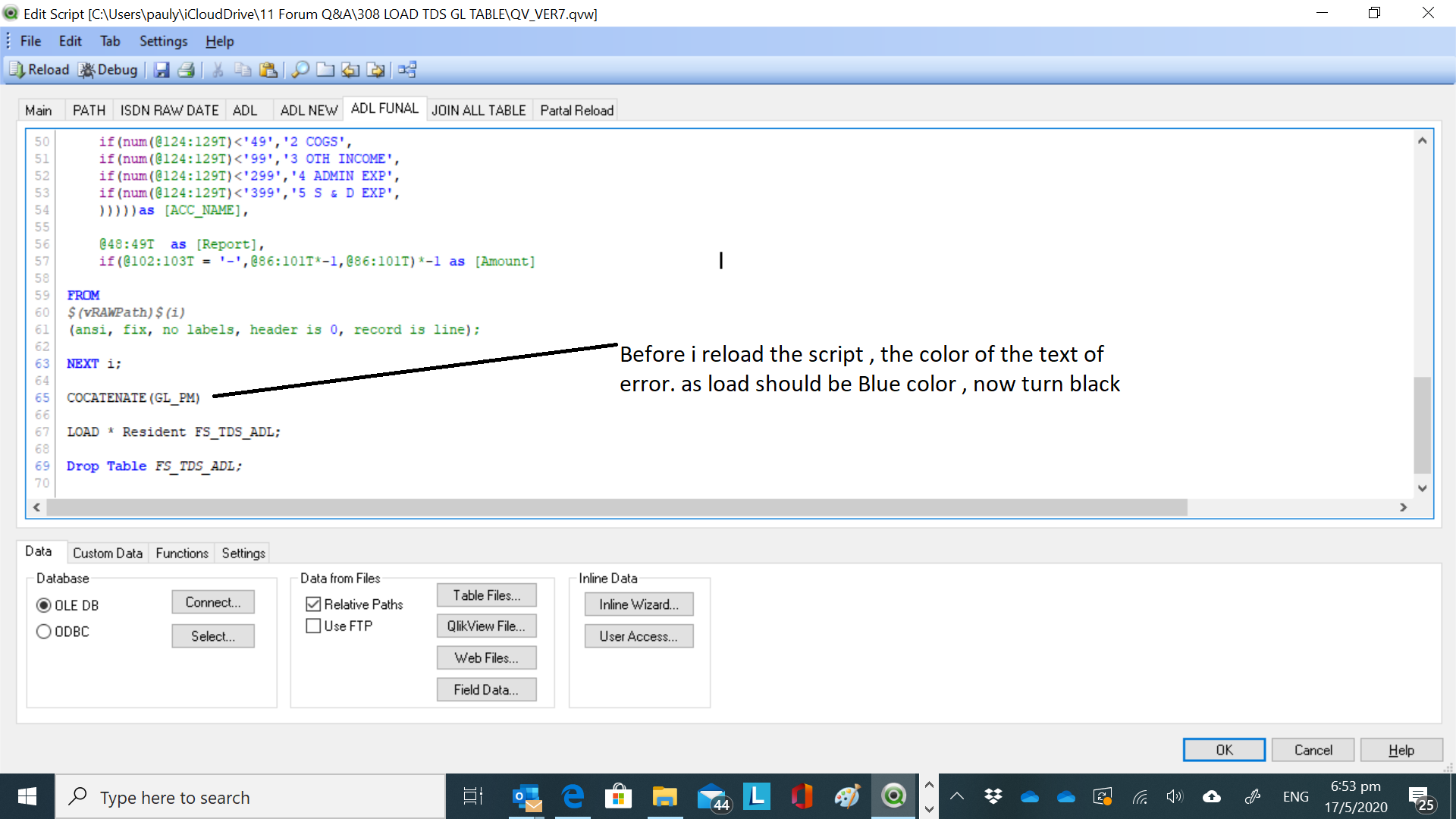The width and height of the screenshot is (1456, 819).
Task: Open the Functions tab
Action: (182, 554)
